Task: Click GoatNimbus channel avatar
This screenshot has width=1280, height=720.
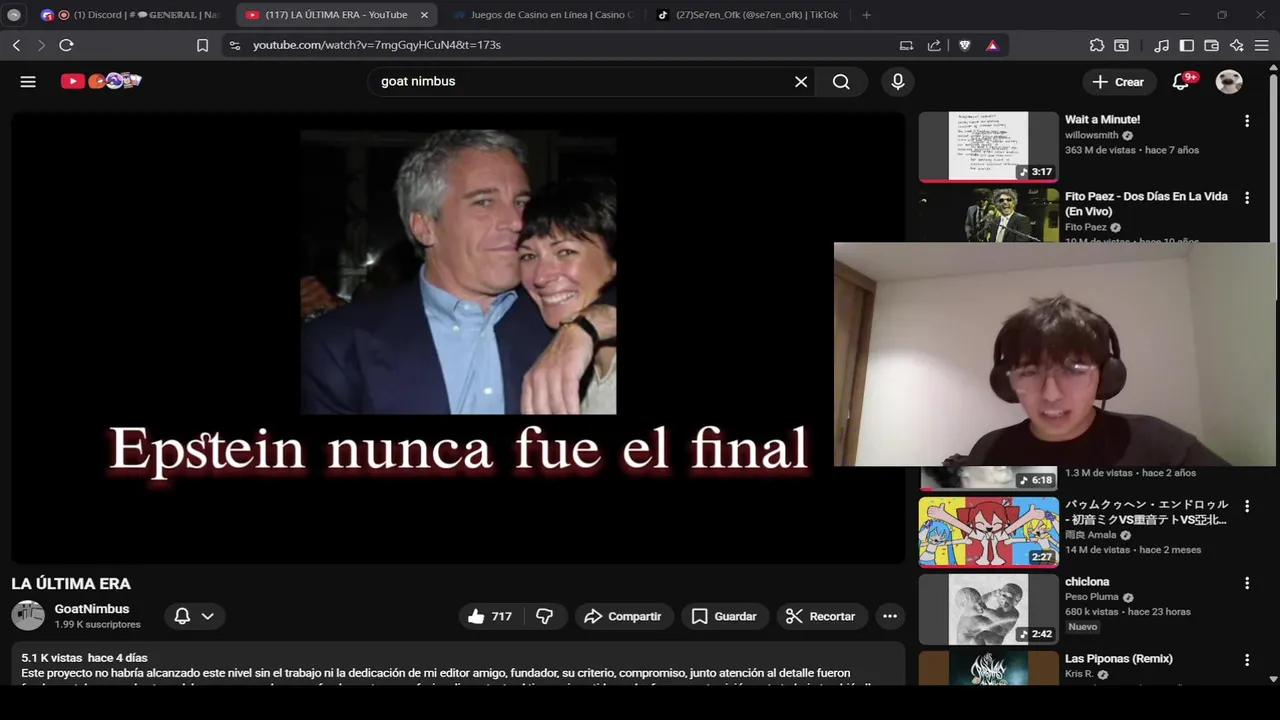Action: tap(28, 616)
